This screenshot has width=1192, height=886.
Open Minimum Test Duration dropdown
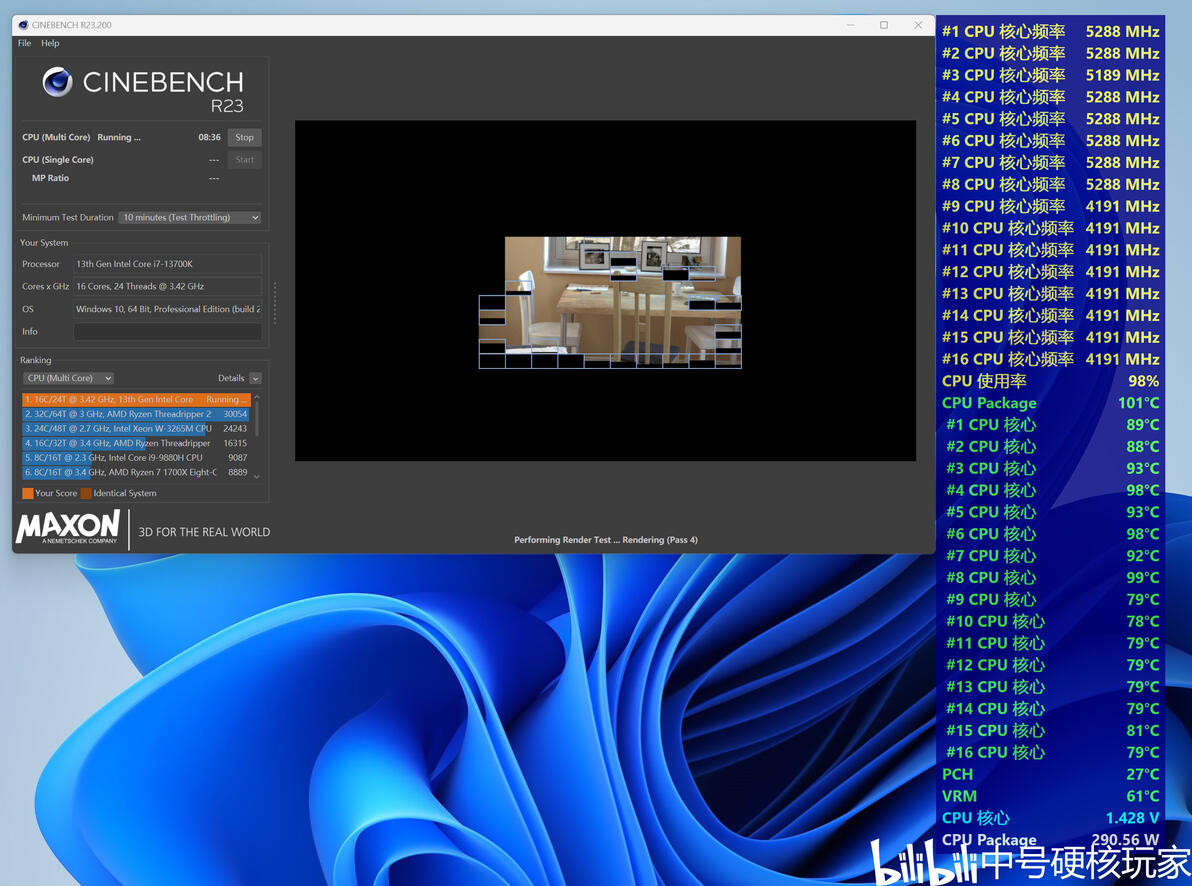pos(190,218)
